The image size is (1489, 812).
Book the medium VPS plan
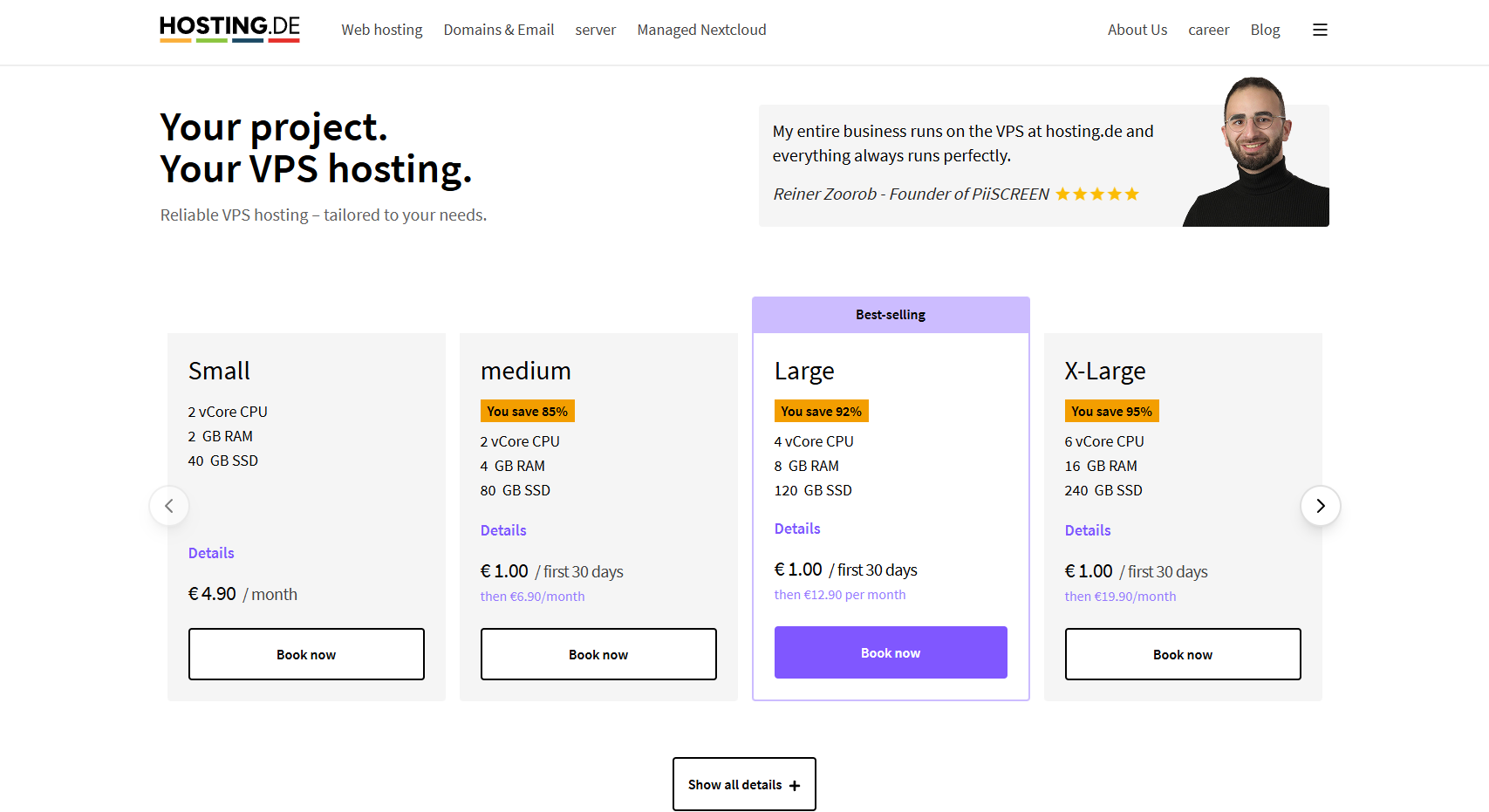pyautogui.click(x=598, y=654)
